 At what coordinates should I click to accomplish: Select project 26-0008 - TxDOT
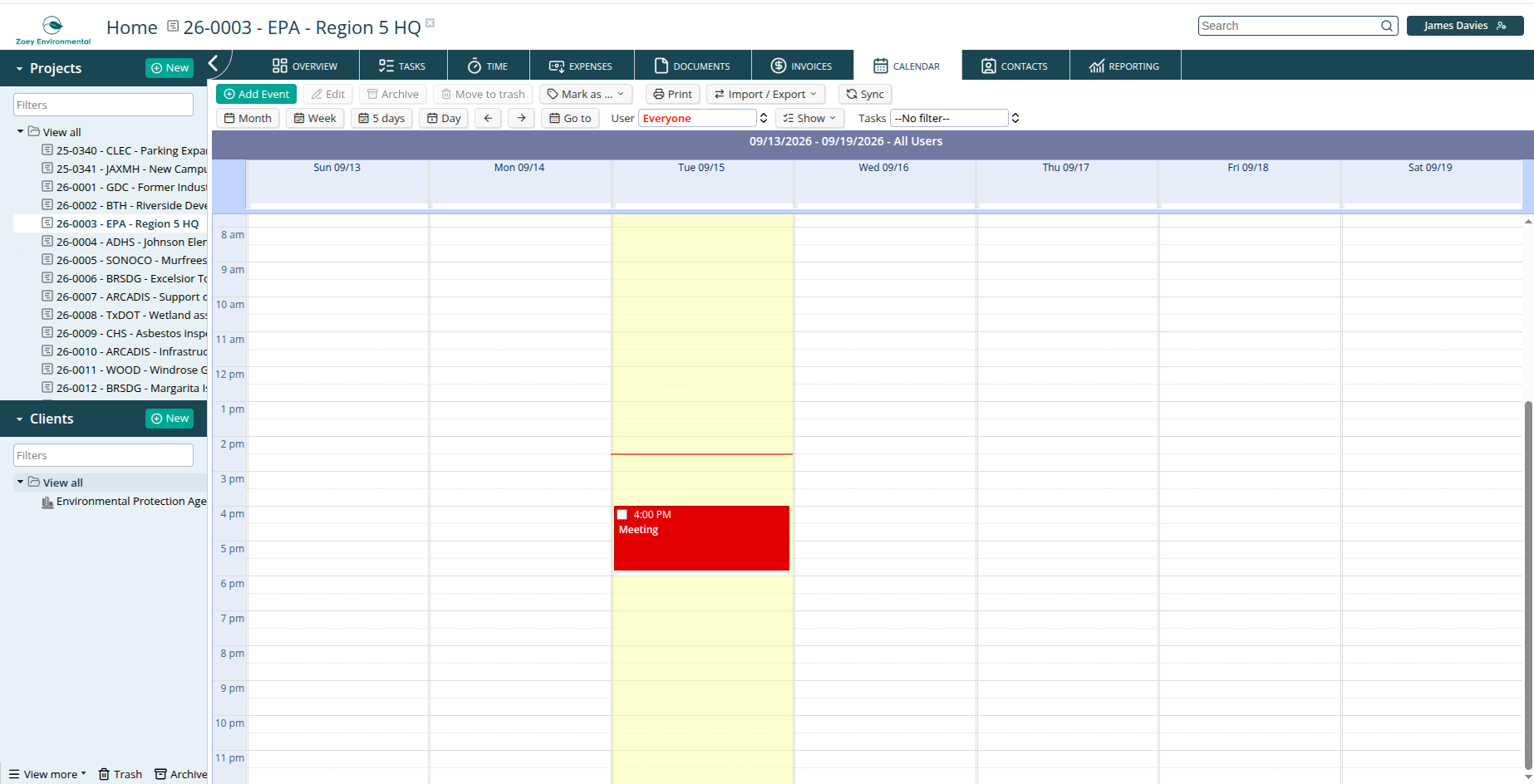pyautogui.click(x=125, y=316)
